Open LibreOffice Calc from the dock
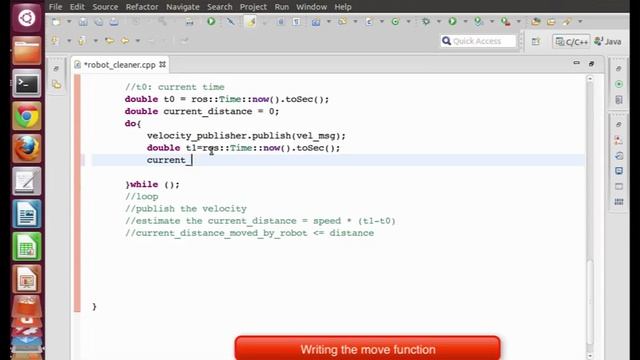640x360 pixels. coord(27,247)
